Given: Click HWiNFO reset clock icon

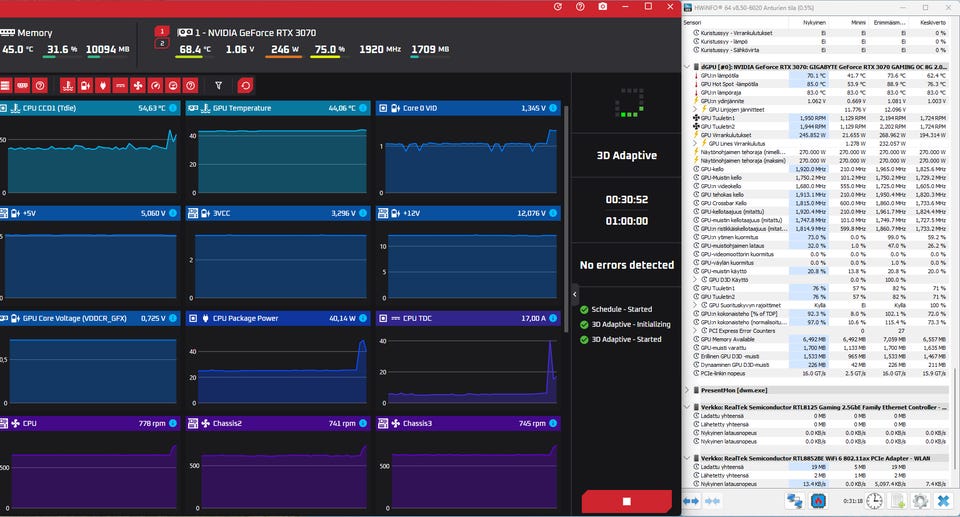Looking at the screenshot, I should click(874, 501).
